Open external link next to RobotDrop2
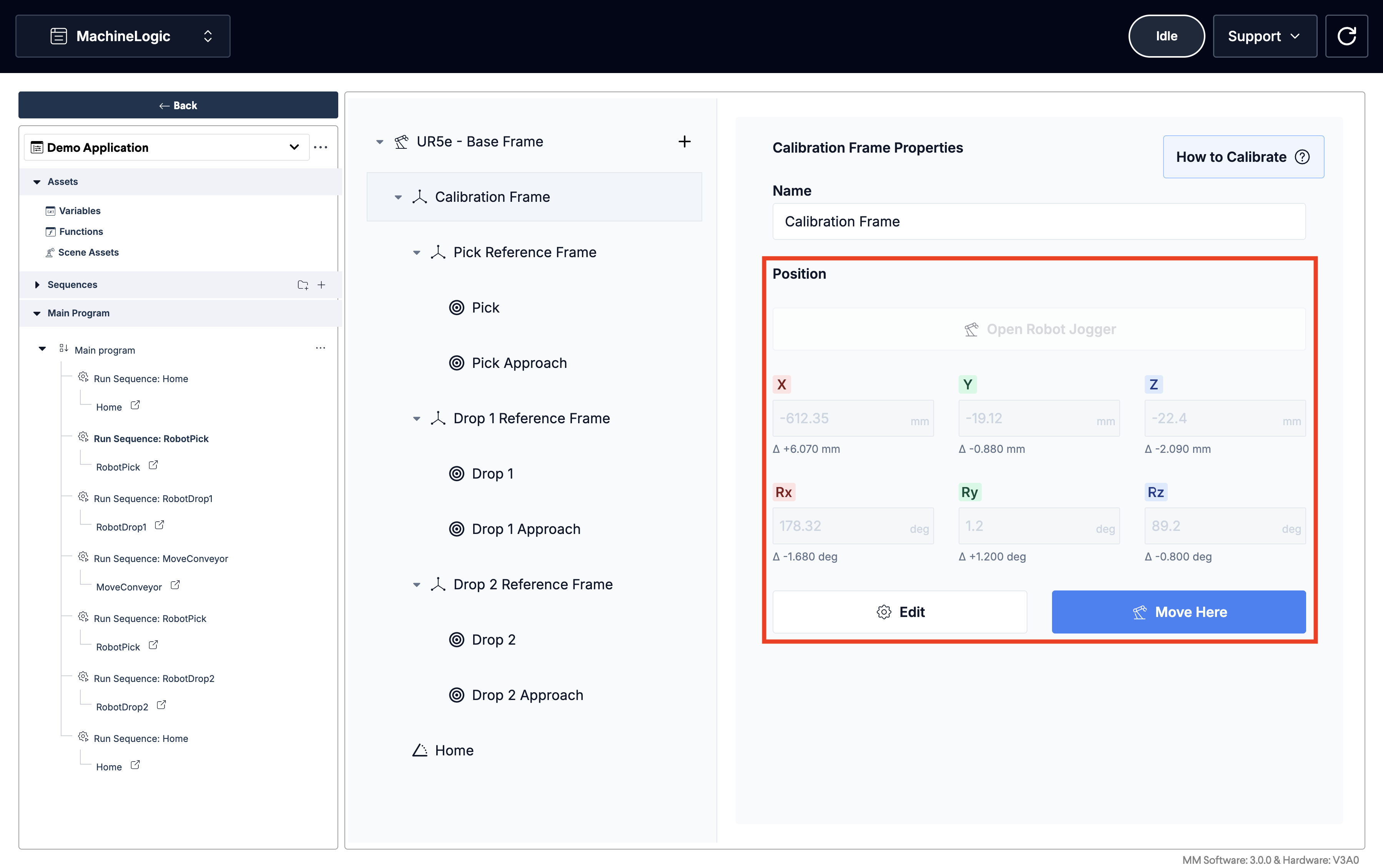Viewport: 1383px width, 868px height. pyautogui.click(x=161, y=705)
